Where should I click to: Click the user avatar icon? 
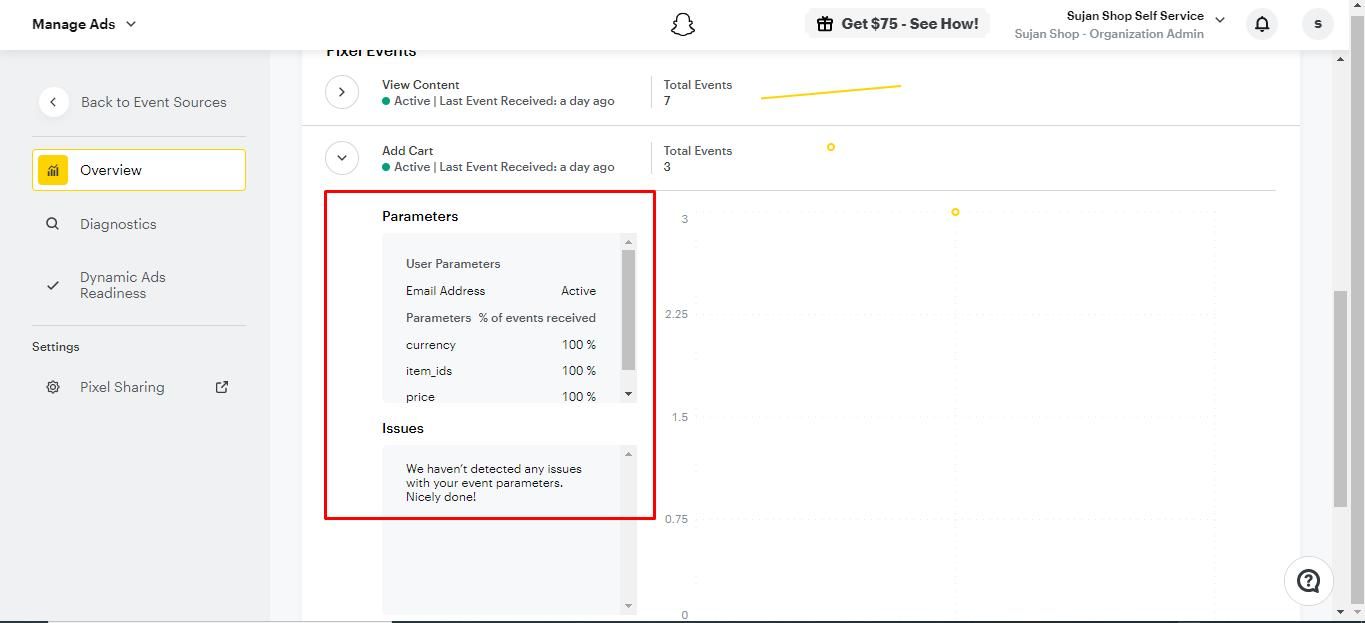coord(1318,24)
